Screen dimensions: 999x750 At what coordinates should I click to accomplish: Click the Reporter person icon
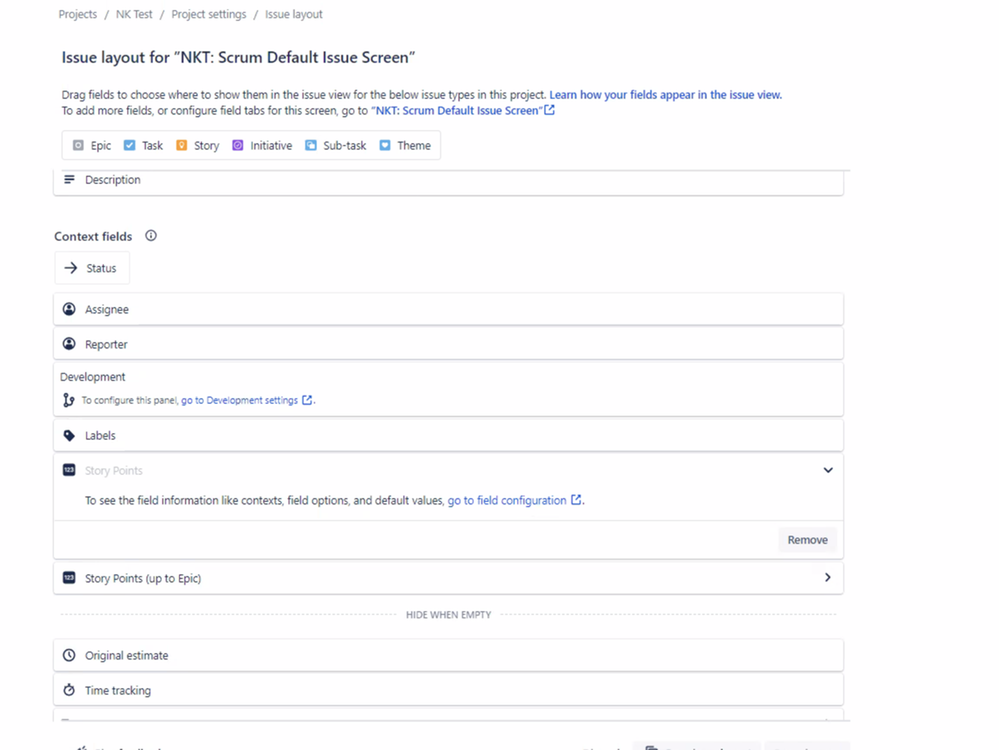(69, 344)
